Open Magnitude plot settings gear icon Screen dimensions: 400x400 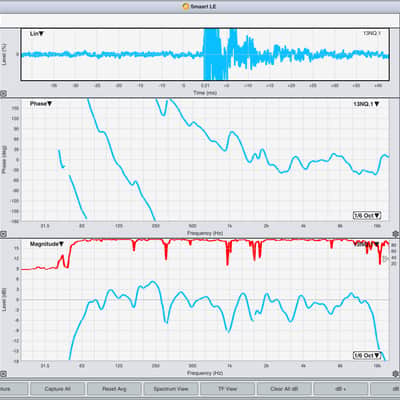(395, 373)
